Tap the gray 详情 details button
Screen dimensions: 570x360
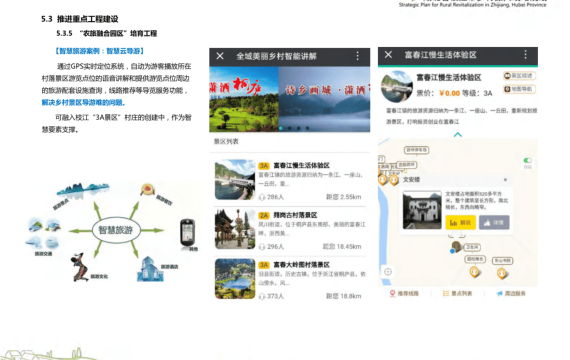[x=494, y=223]
